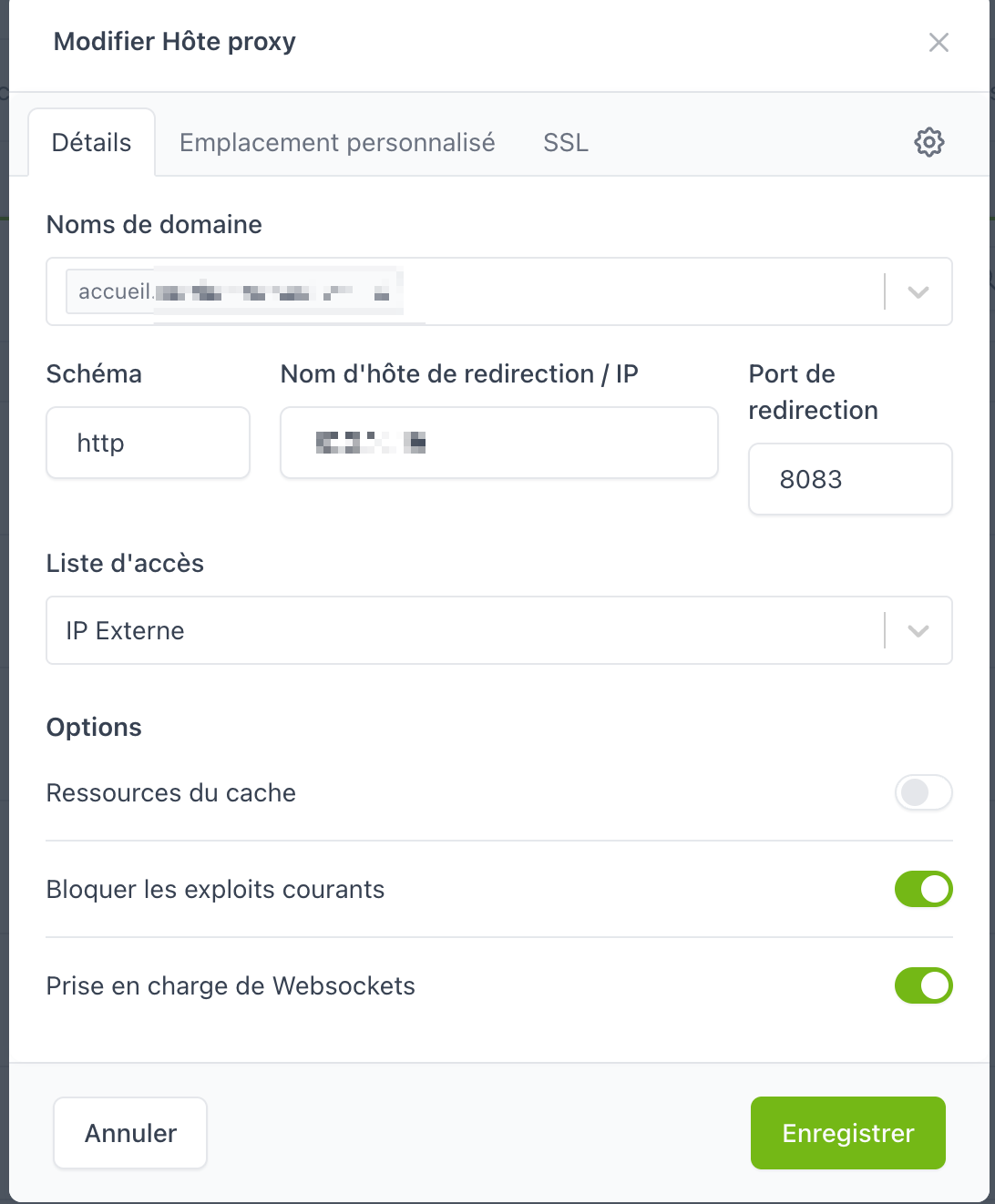Click the Modifier Hôte proxy dialog title

[x=173, y=42]
